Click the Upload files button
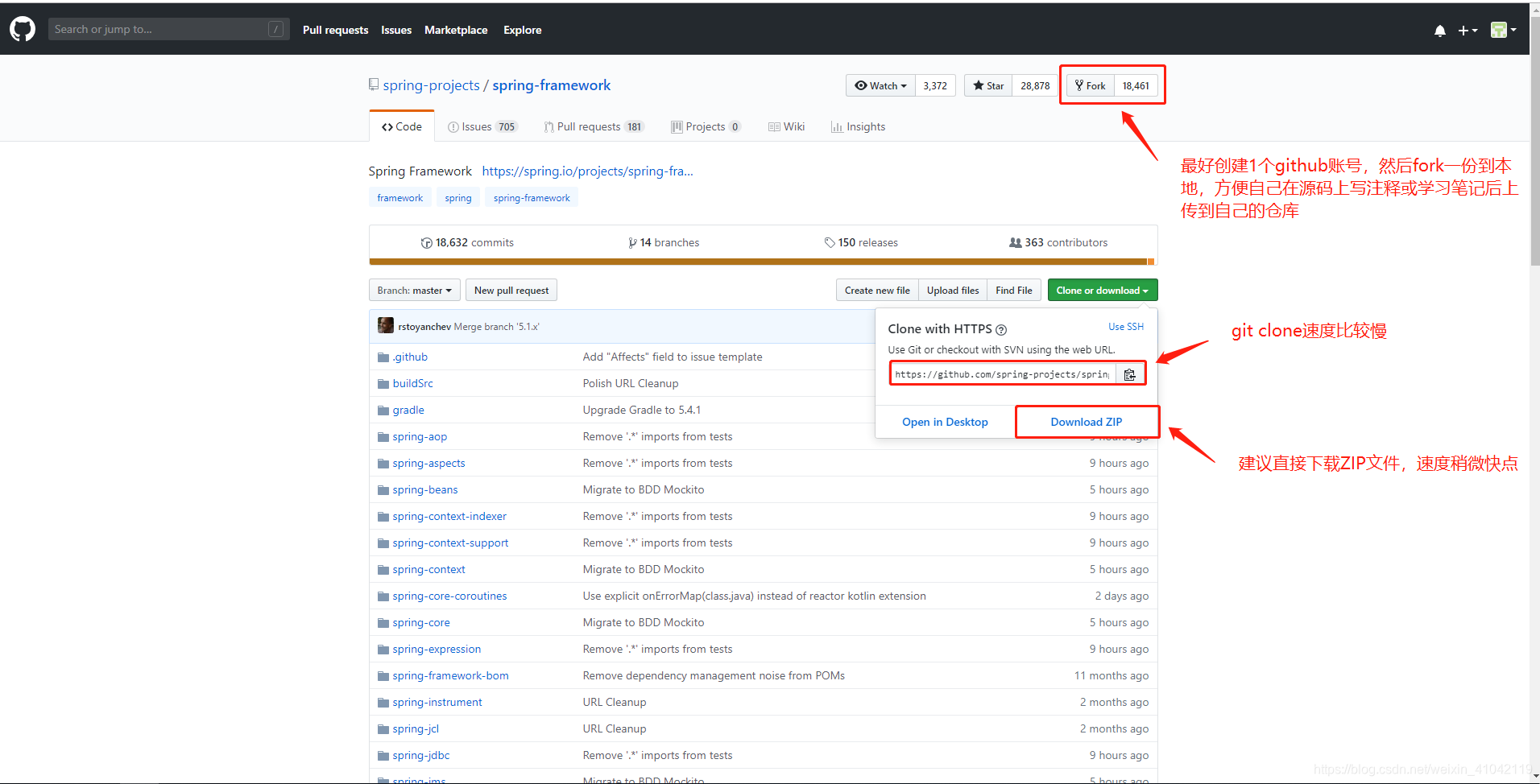1540x784 pixels. coord(953,290)
